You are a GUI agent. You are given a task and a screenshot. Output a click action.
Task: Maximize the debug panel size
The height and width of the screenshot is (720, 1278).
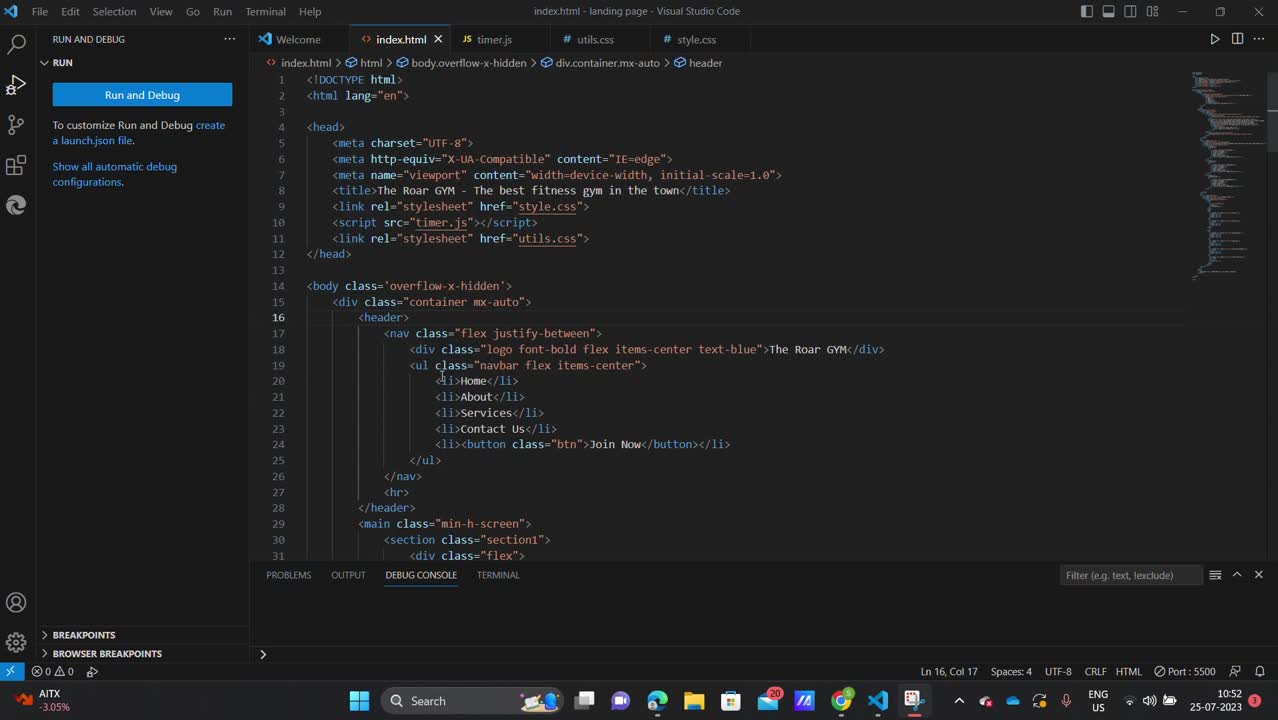[1237, 575]
